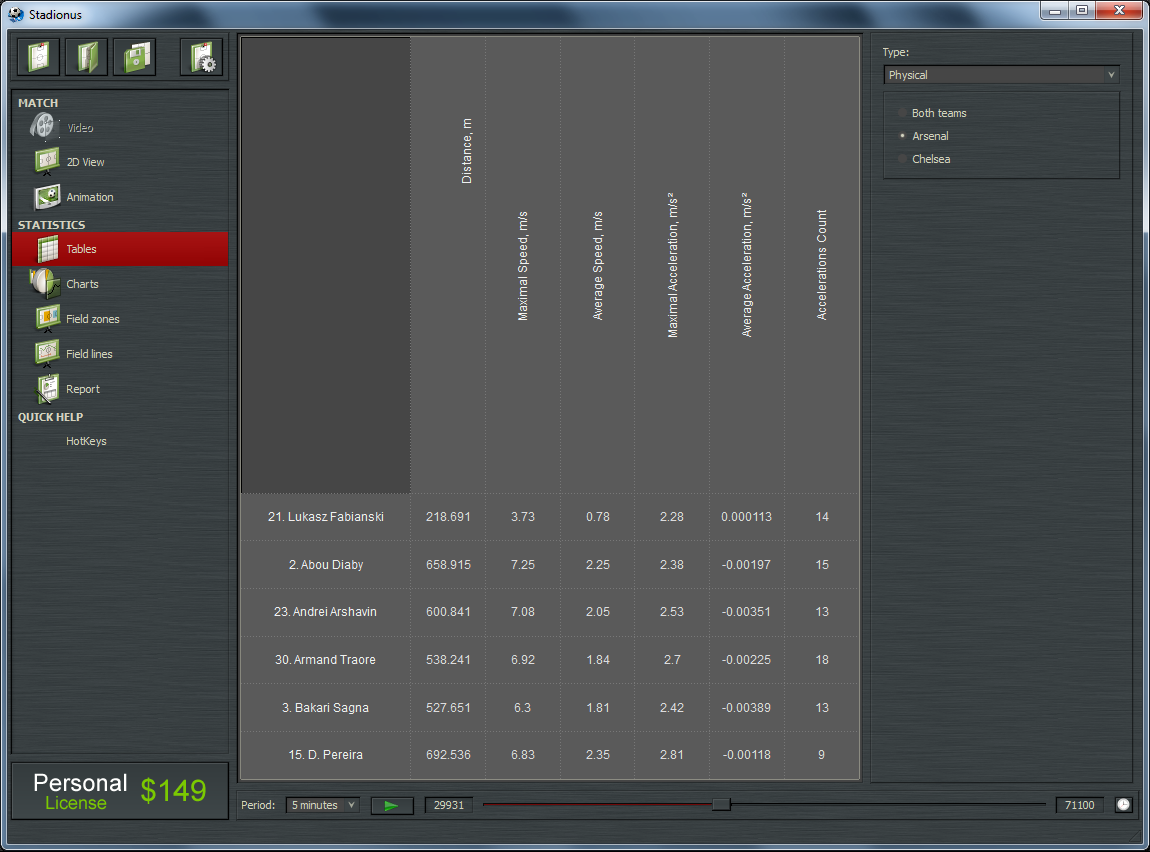Click maximal speed value 6.92

(x=523, y=660)
